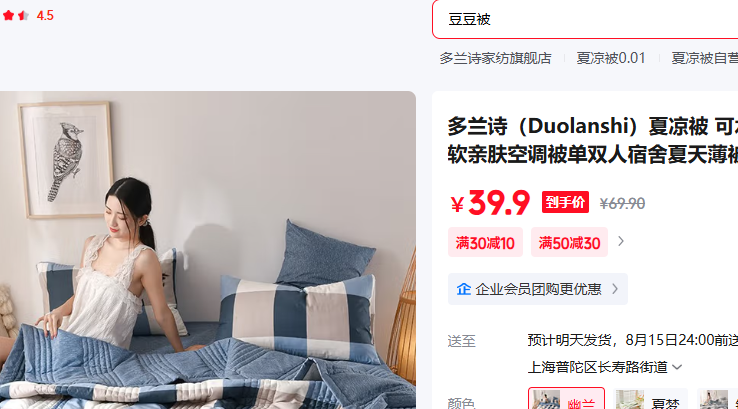Claim the 满30减10 coupon

pos(485,242)
